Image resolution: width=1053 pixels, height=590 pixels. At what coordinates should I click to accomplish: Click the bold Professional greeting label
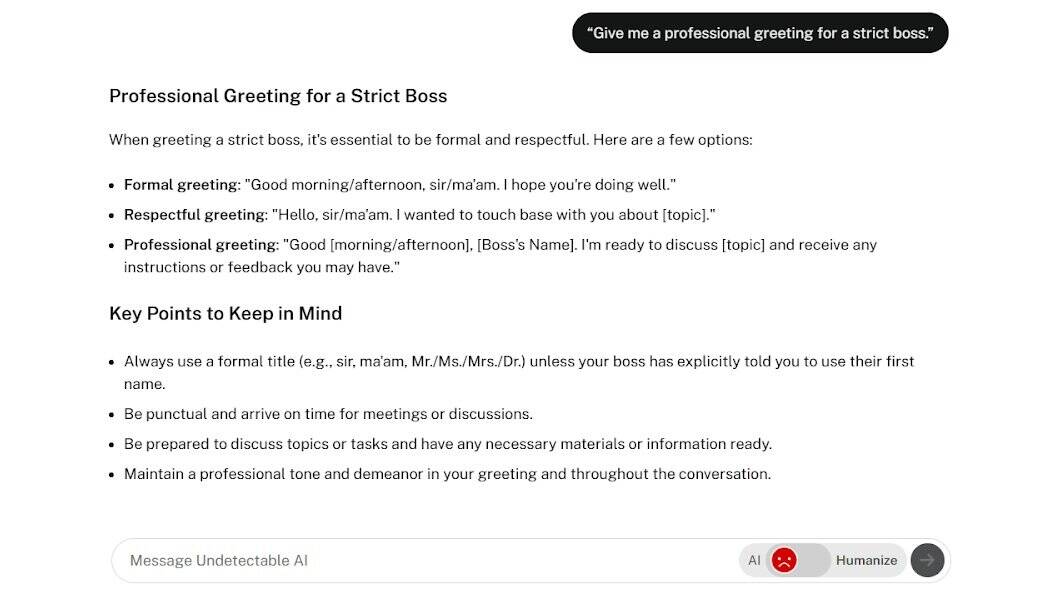point(201,245)
